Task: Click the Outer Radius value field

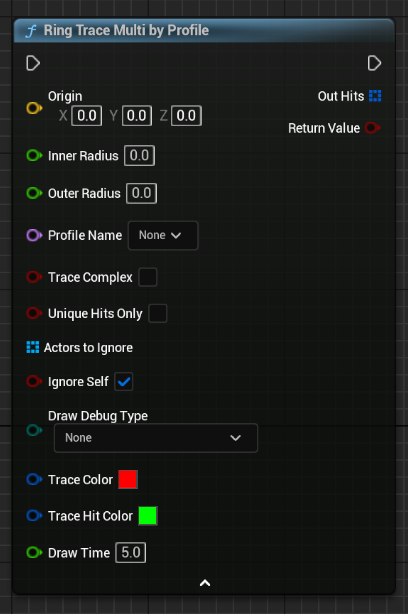Action: pyautogui.click(x=141, y=193)
